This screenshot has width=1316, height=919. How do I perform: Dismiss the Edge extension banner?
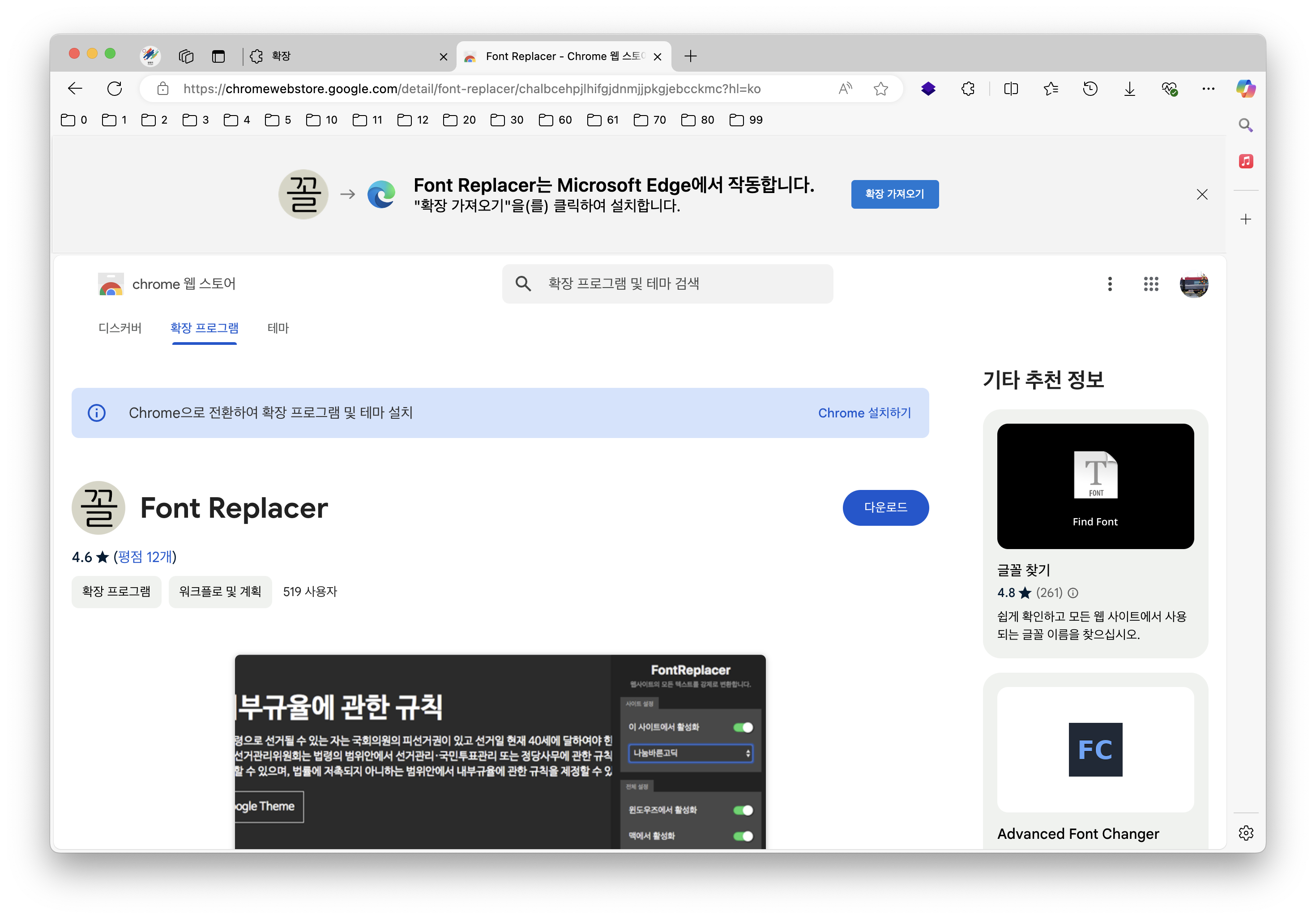pos(1202,194)
